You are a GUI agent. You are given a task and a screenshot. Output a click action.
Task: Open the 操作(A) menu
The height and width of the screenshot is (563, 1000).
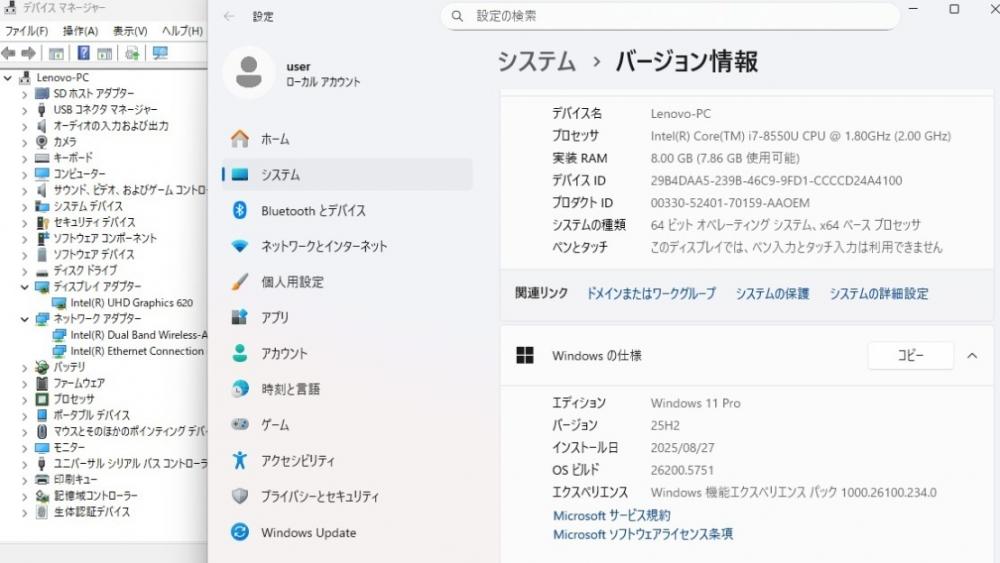tap(80, 31)
